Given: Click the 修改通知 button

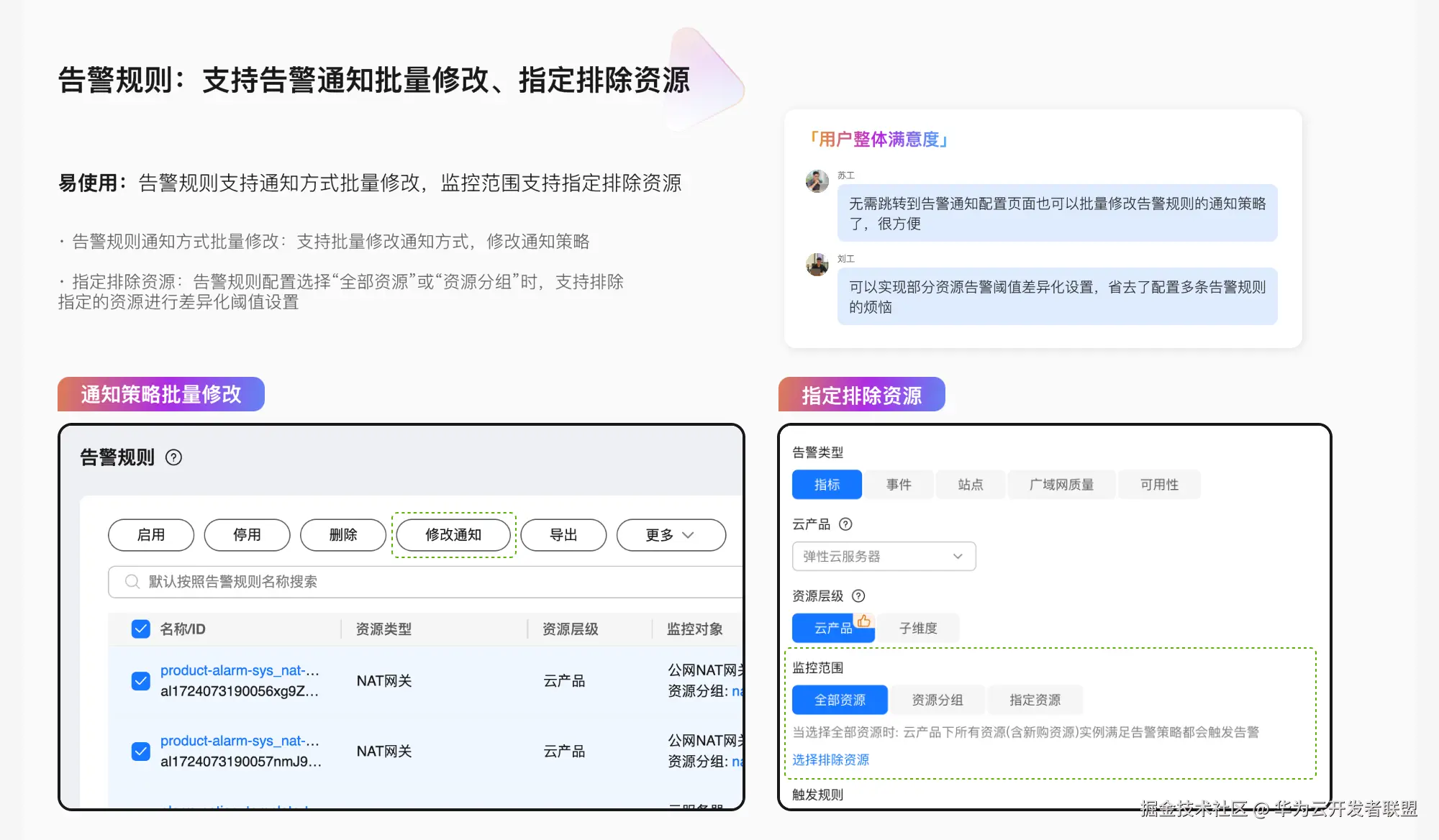Looking at the screenshot, I should 453,535.
